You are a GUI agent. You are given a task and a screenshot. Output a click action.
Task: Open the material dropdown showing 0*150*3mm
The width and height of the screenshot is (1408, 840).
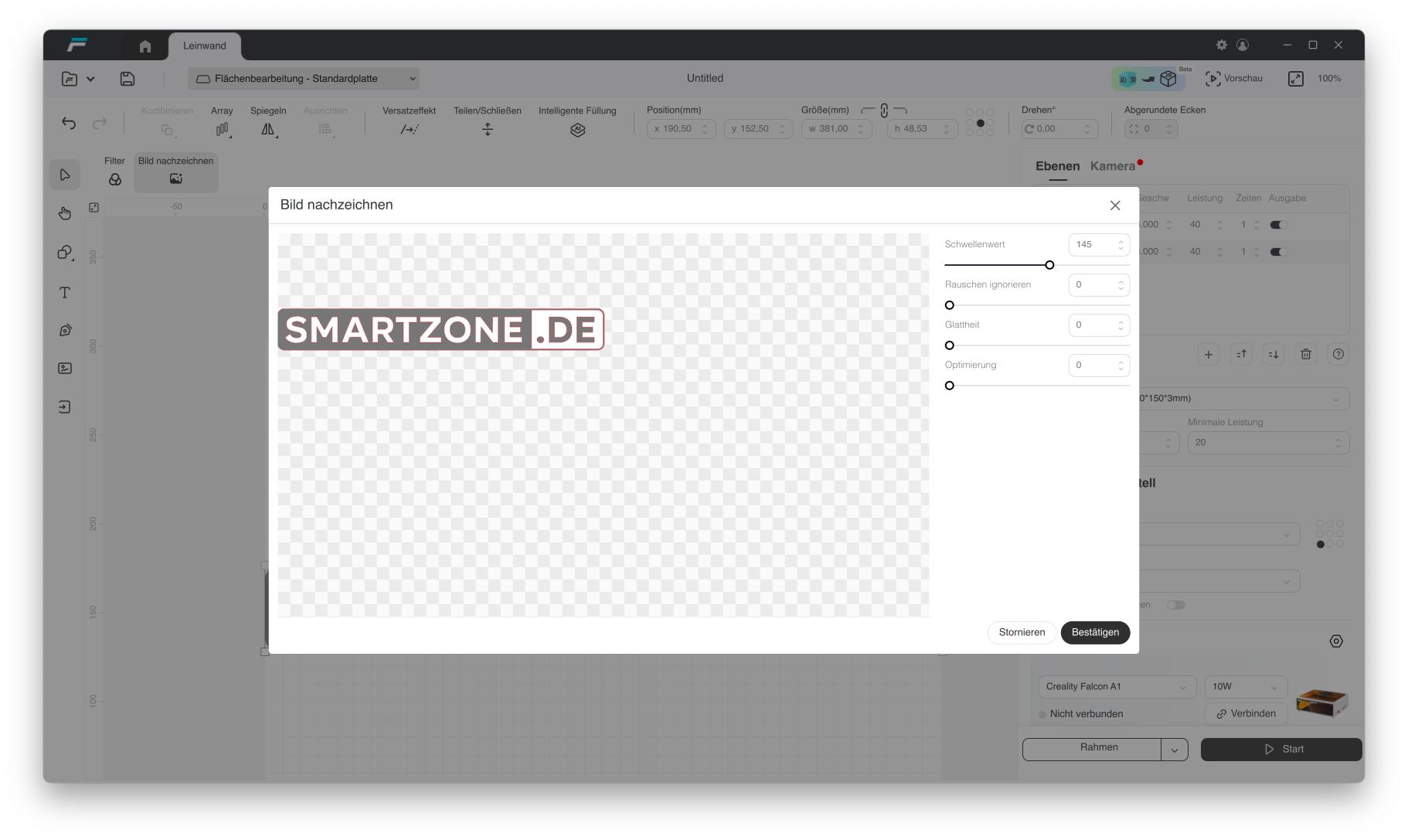tap(1244, 399)
